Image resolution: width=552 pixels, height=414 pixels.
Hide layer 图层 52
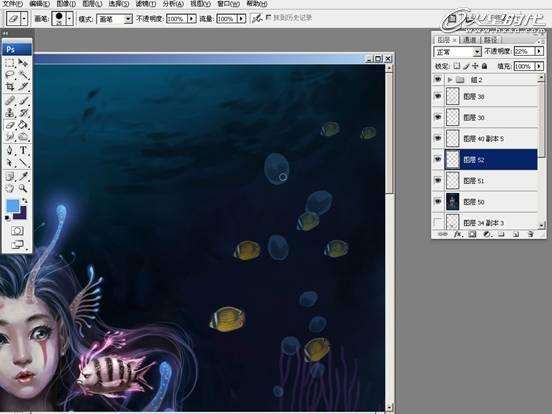(x=438, y=159)
